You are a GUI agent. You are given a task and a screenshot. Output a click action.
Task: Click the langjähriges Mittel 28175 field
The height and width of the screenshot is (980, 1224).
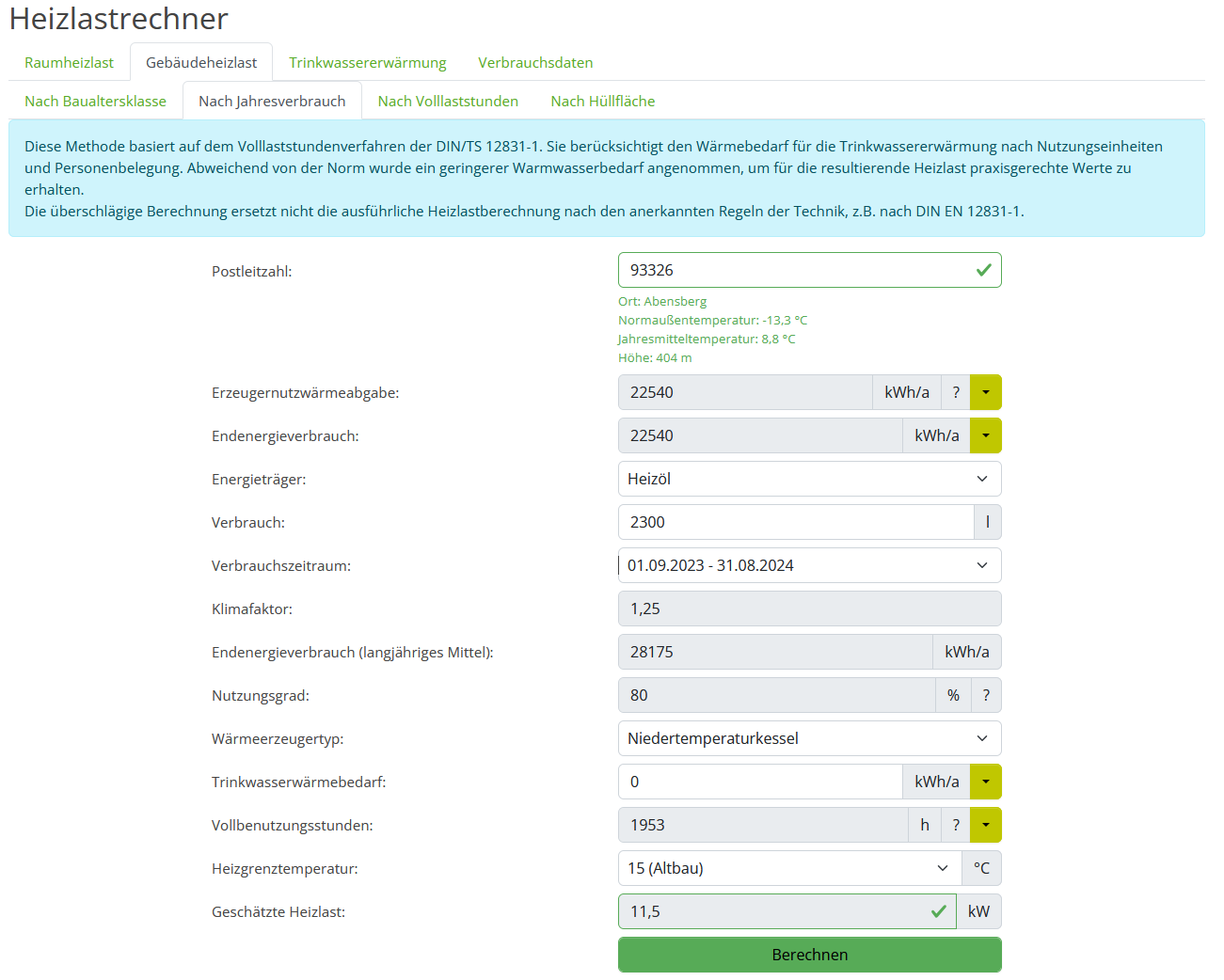pyautogui.click(x=775, y=652)
